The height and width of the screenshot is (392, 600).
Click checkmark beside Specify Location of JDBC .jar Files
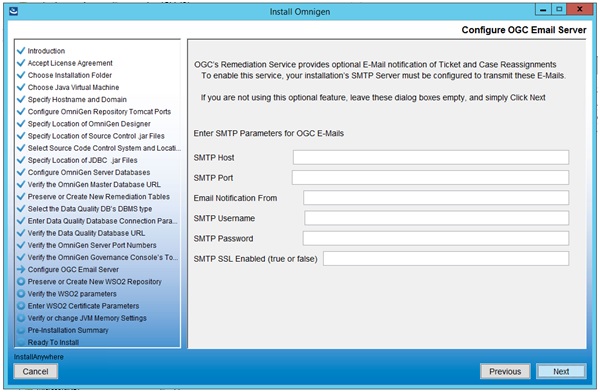click(x=21, y=160)
